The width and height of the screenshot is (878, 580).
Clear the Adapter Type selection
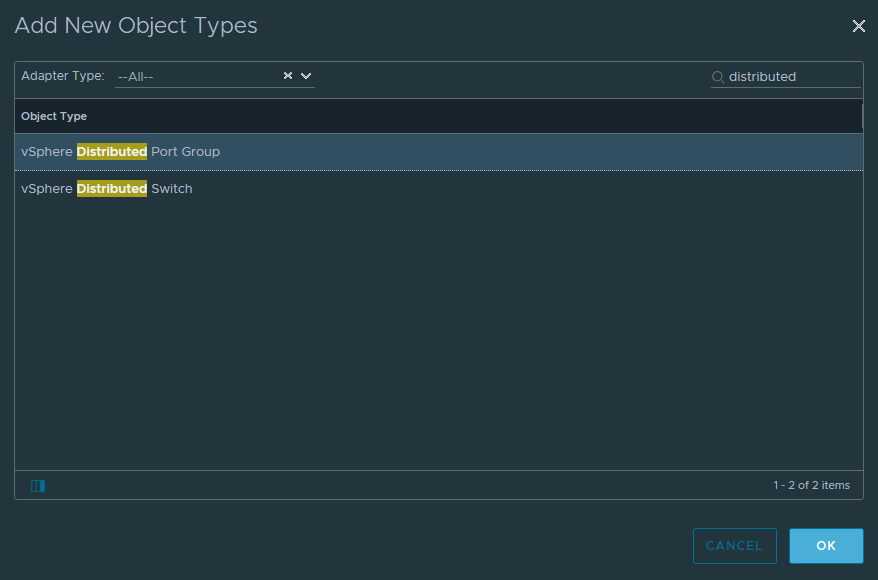click(288, 76)
